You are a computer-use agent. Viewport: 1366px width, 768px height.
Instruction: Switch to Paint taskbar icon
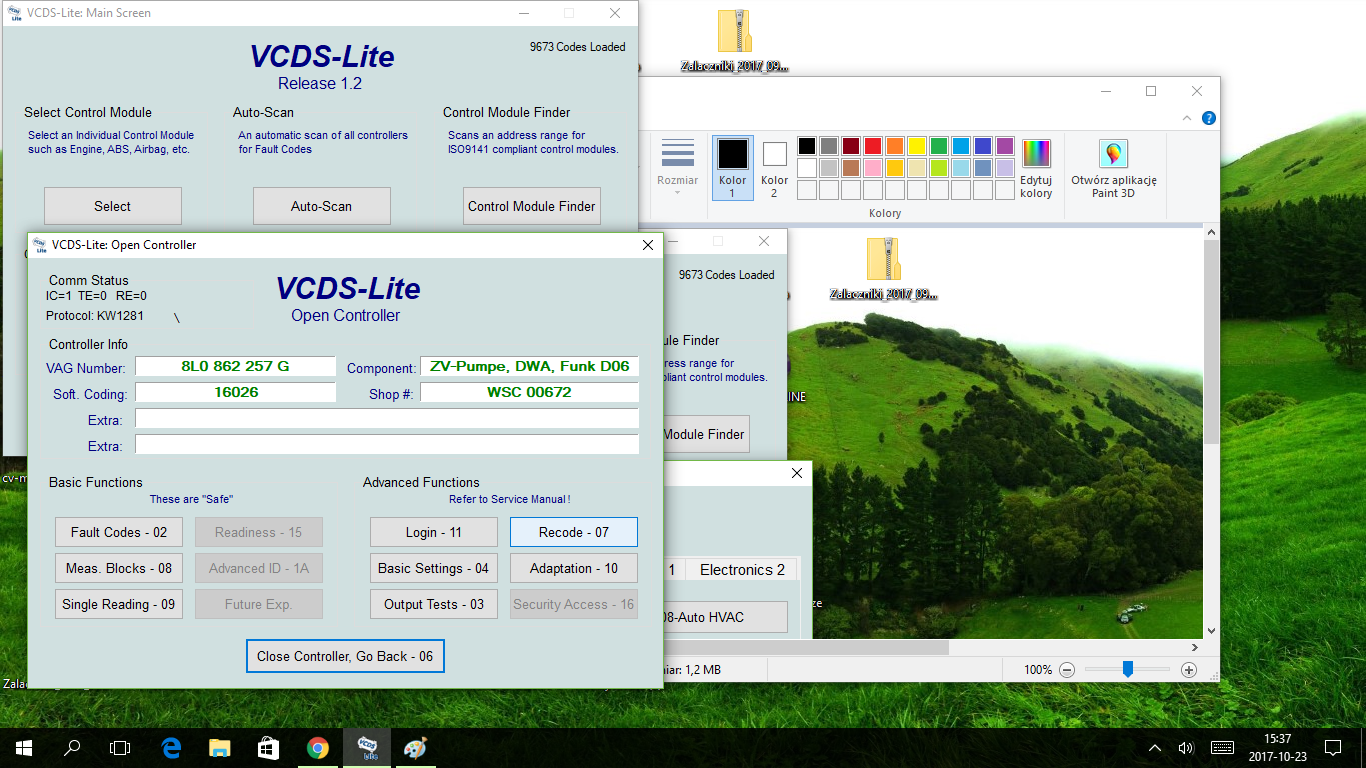tap(415, 747)
